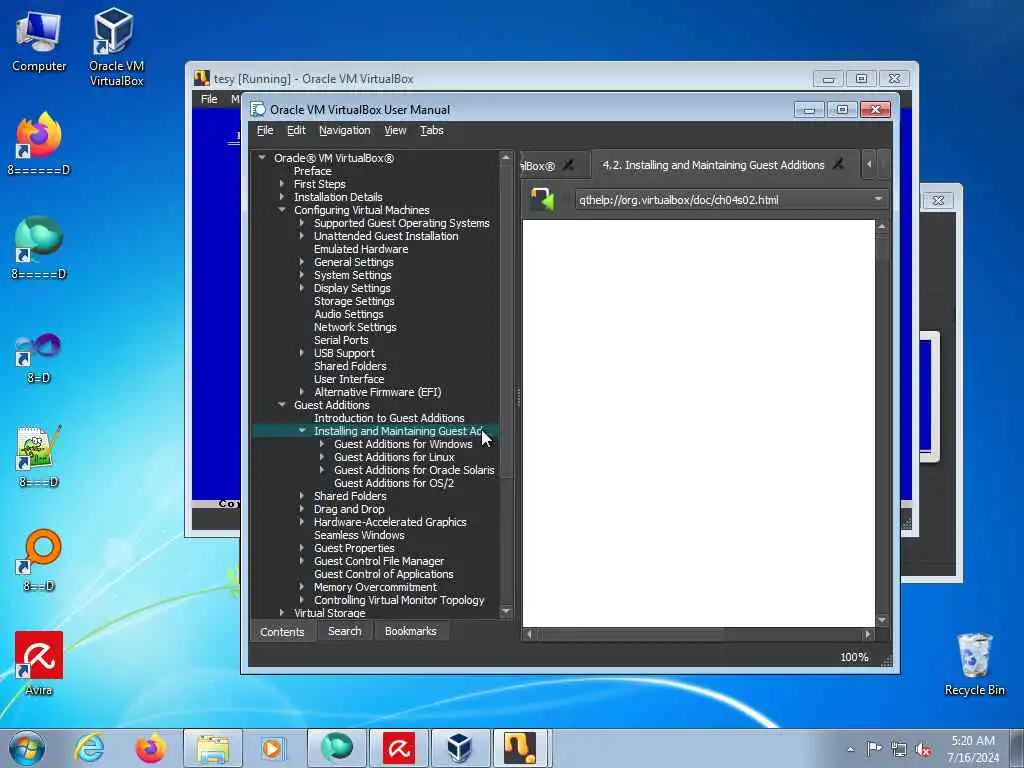Click the Avira icon in the taskbar
The image size is (1024, 768).
399,748
